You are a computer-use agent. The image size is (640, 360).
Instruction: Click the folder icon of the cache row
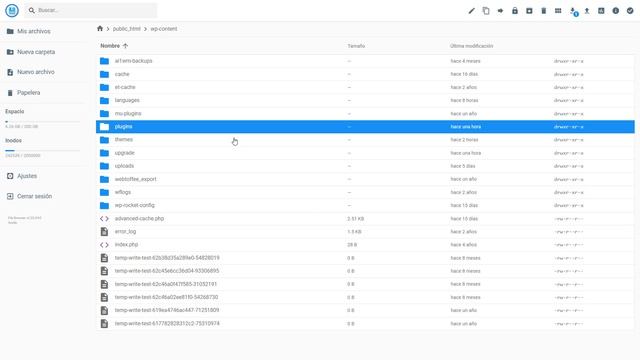tap(104, 74)
